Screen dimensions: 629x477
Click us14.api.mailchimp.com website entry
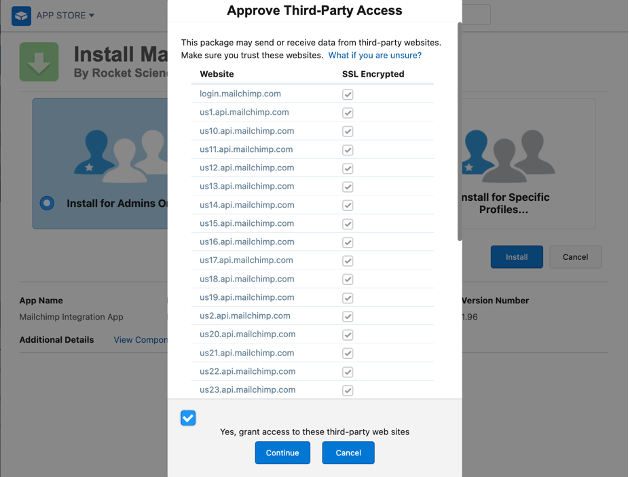(x=247, y=205)
